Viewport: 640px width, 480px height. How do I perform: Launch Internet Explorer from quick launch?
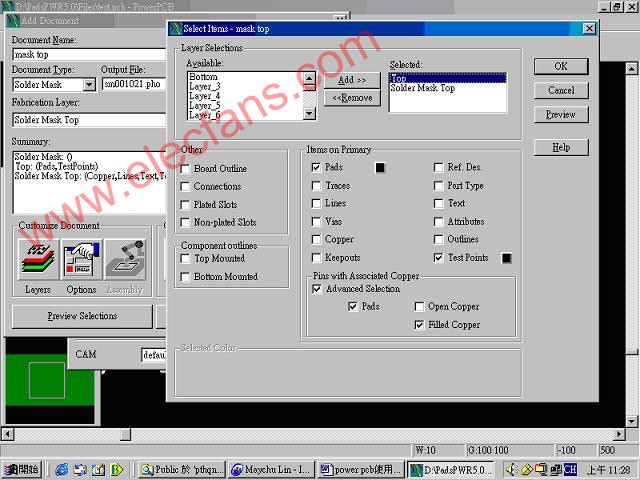pos(62,469)
